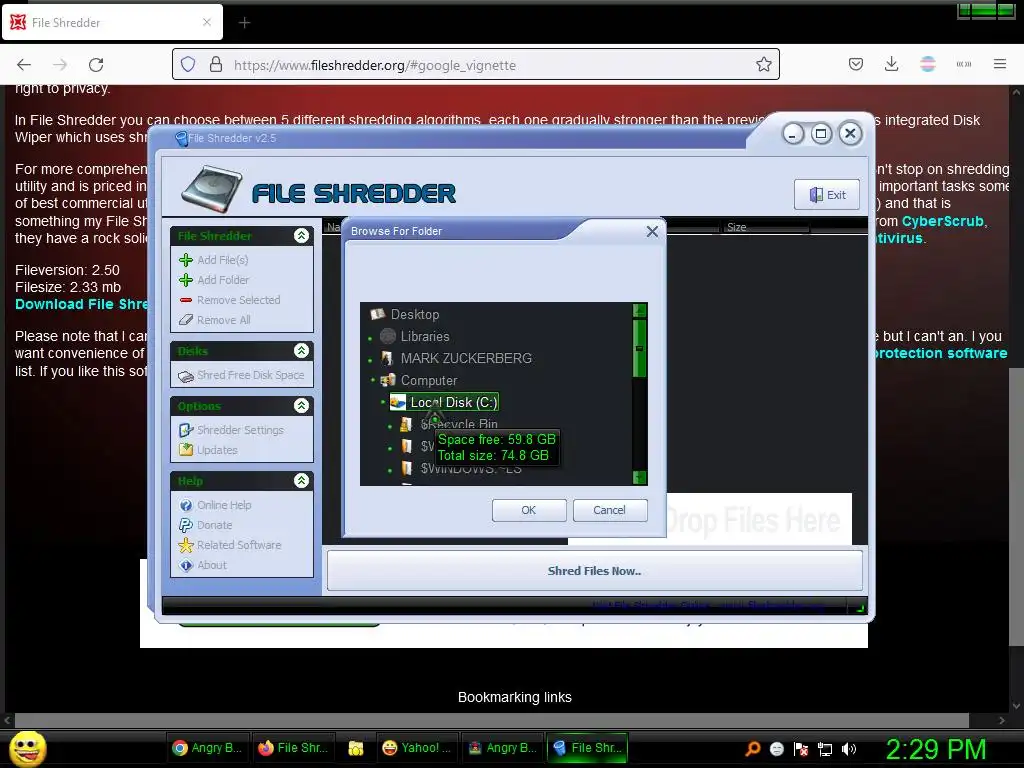Select Local Disk (C:) in tree
Viewport: 1024px width, 768px height.
453,402
